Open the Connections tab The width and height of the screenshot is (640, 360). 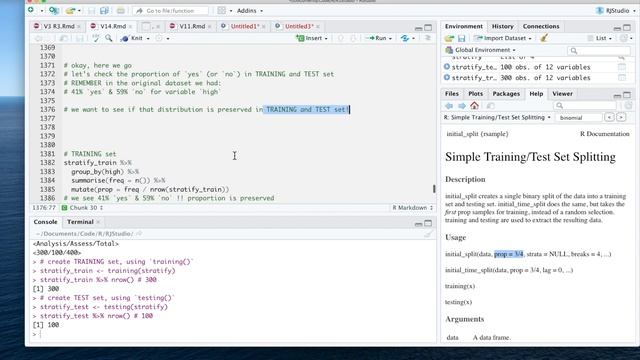pos(541,26)
